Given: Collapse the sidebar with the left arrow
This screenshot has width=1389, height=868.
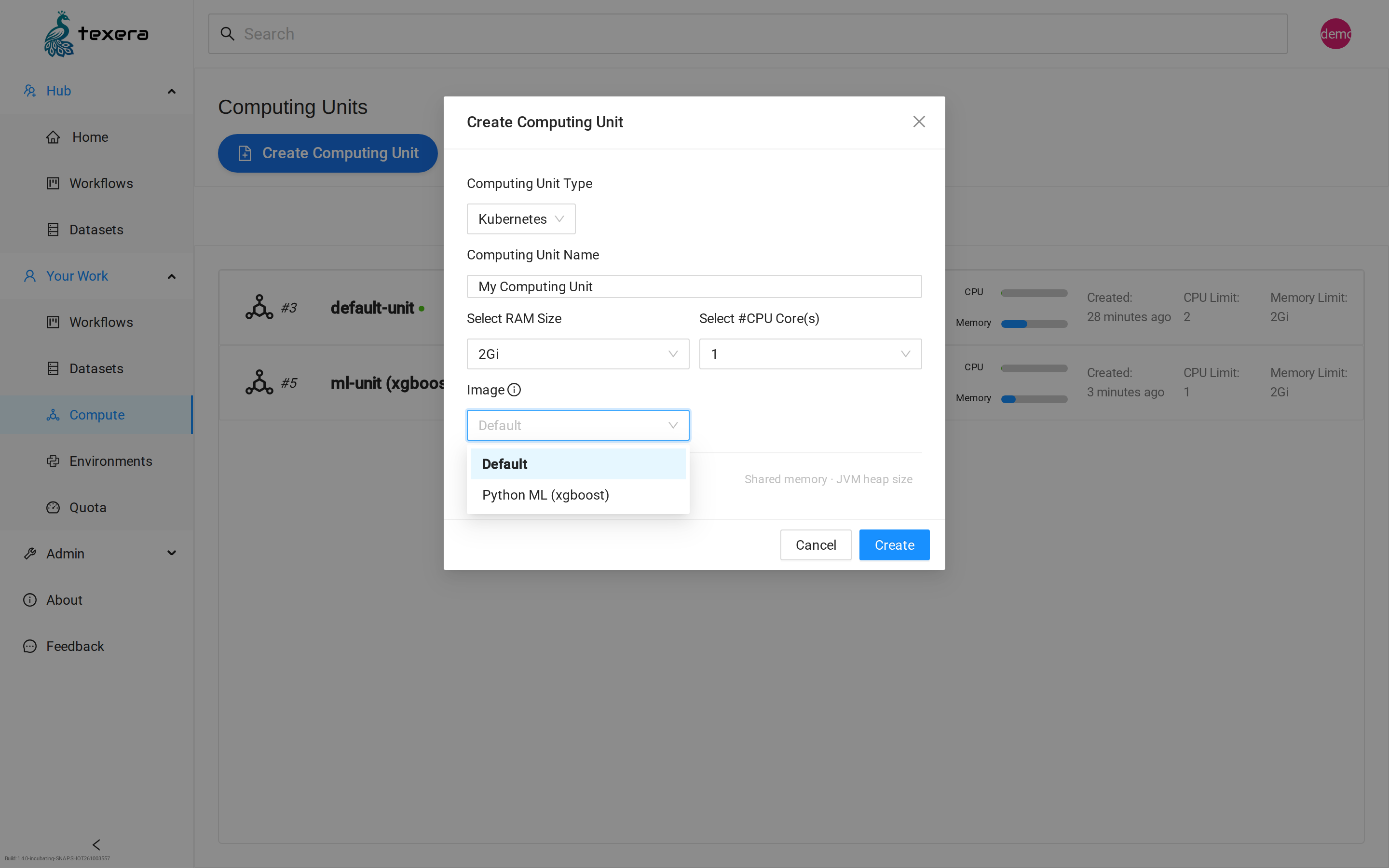Looking at the screenshot, I should pyautogui.click(x=96, y=844).
